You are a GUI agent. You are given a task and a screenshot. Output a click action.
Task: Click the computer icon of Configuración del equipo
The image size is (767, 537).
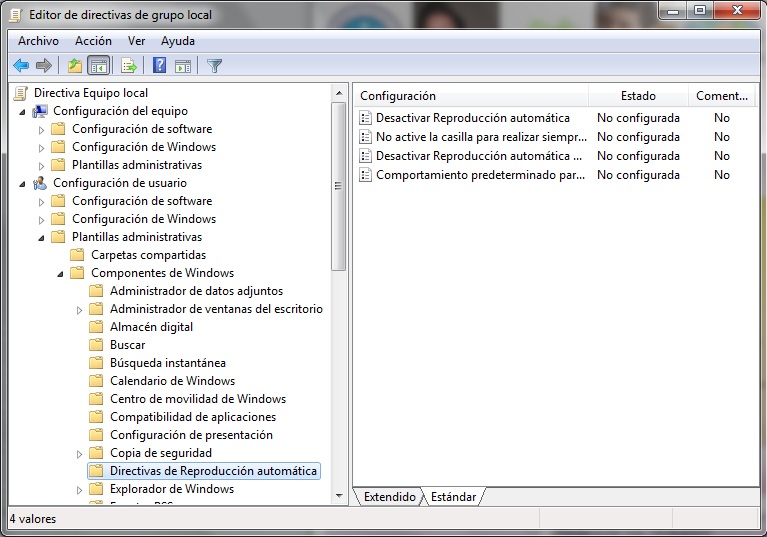(40, 112)
